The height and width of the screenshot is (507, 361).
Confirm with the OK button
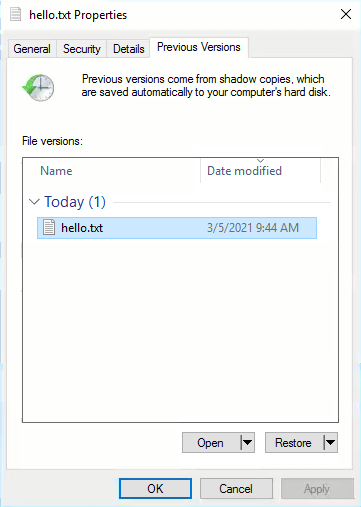[x=155, y=489]
